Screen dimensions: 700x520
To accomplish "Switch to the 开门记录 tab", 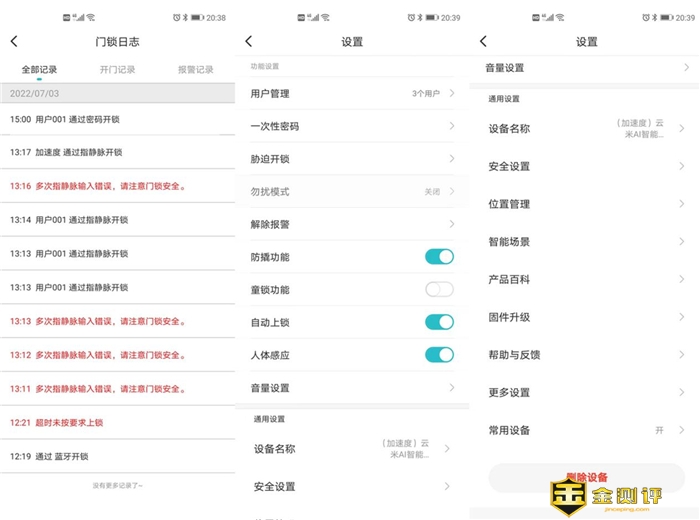I will pos(117,70).
